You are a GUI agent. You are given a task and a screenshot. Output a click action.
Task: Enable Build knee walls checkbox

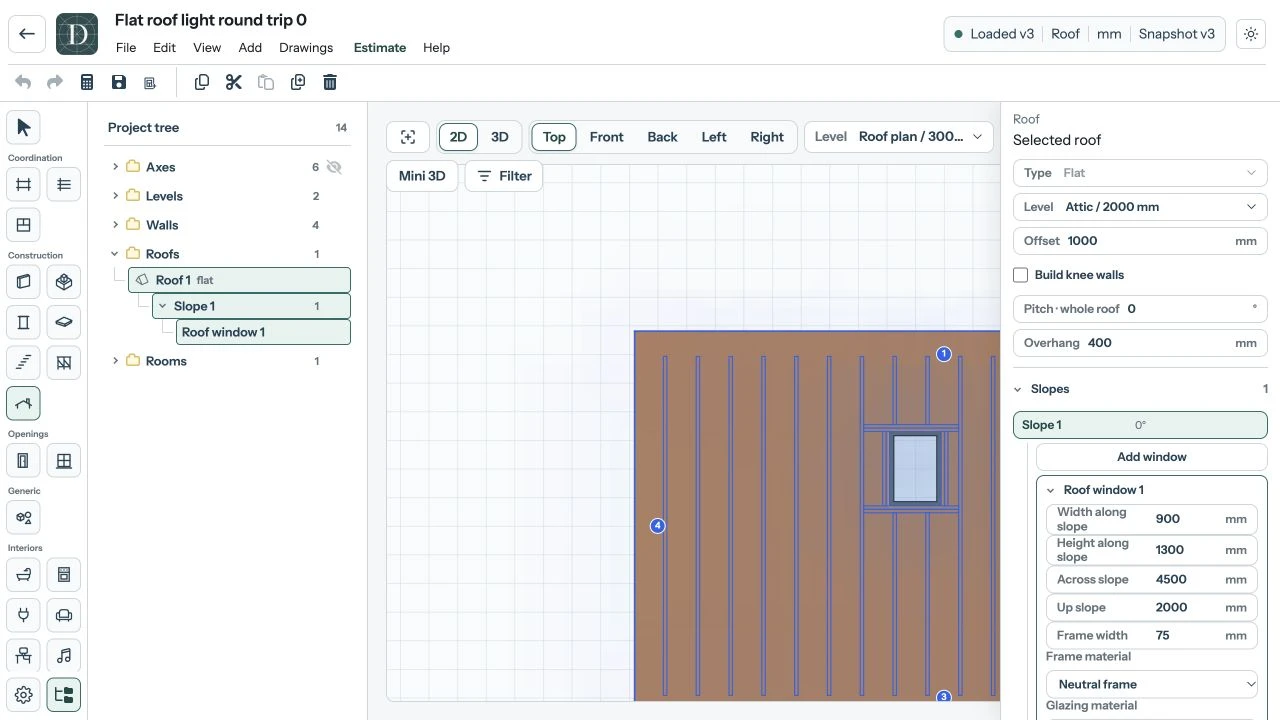point(1021,275)
